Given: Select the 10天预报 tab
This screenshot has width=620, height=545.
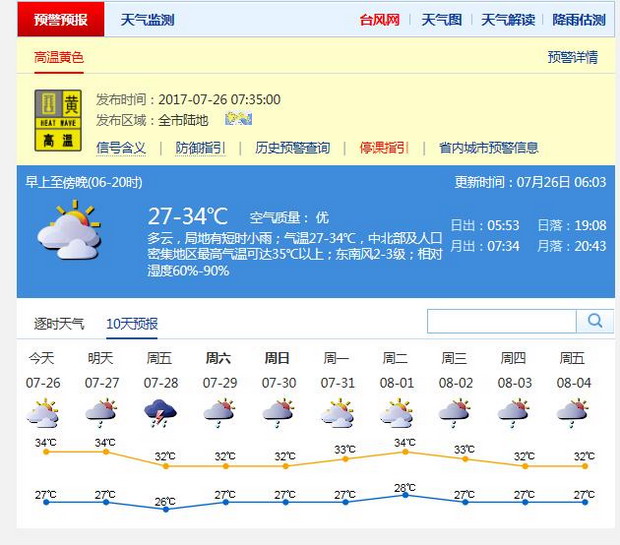Looking at the screenshot, I should pos(132,324).
